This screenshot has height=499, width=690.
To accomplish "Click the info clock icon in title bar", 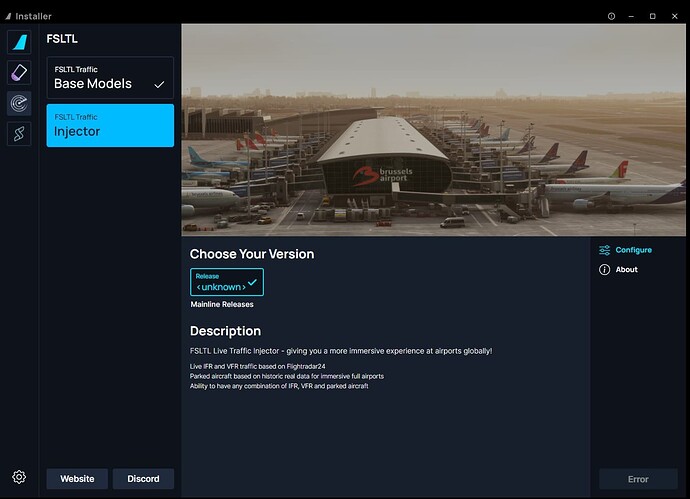I will coord(611,16).
